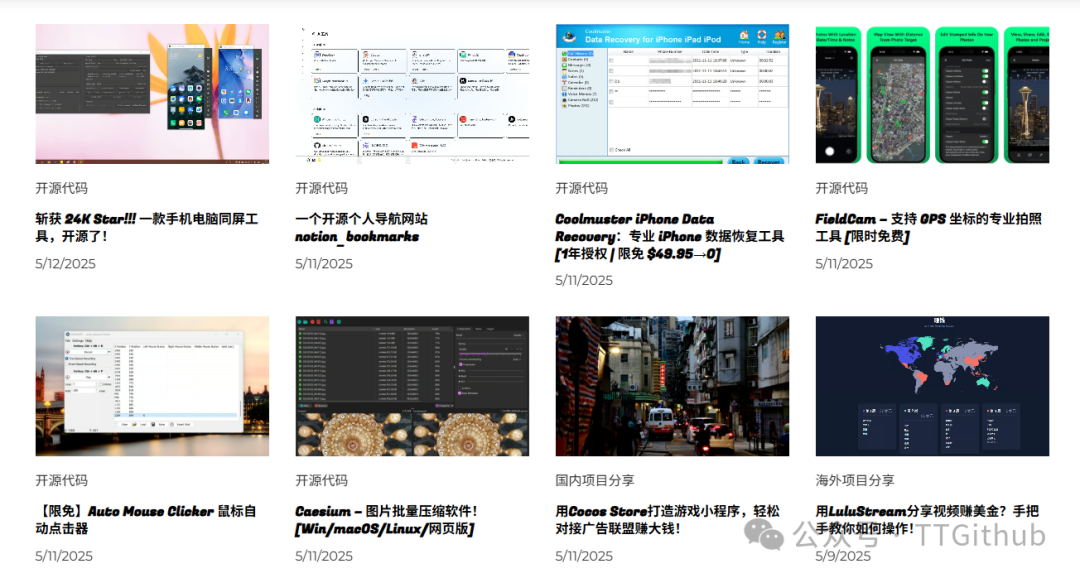This screenshot has width=1080, height=578.
Task: Select the 国内项目分享 category label
Action: click(594, 480)
